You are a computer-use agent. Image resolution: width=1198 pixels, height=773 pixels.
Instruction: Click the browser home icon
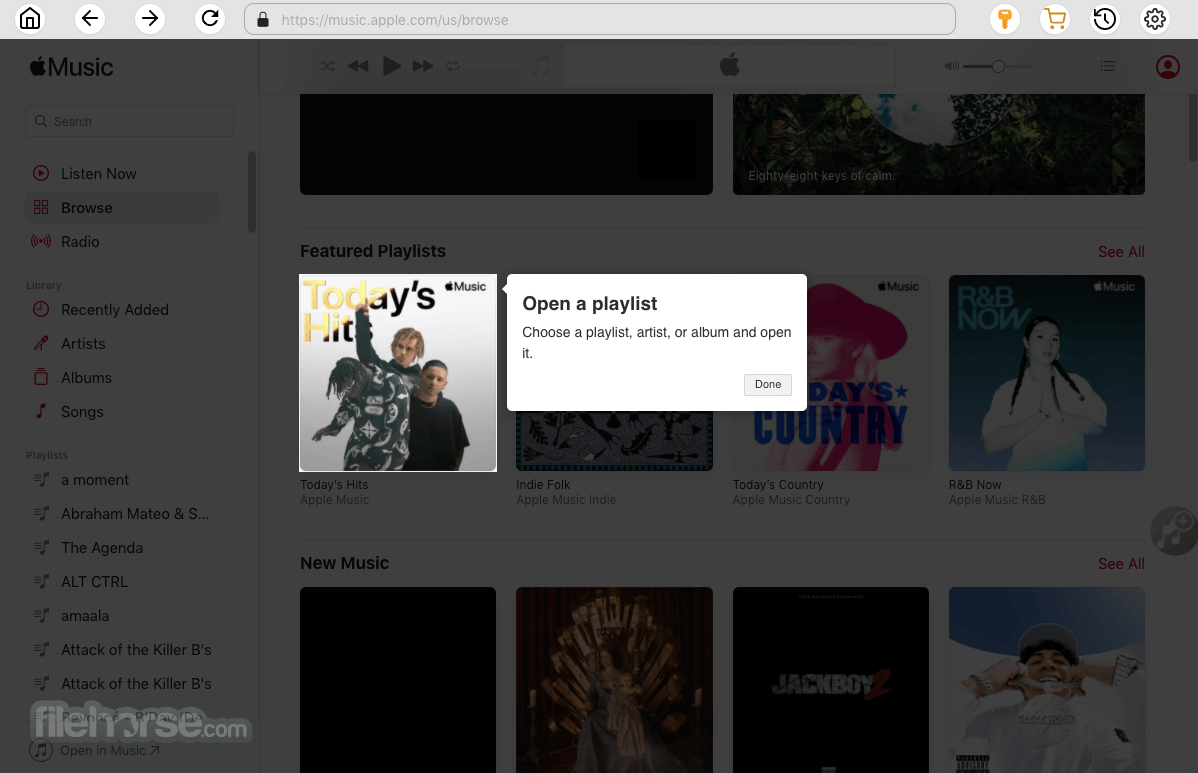30,19
